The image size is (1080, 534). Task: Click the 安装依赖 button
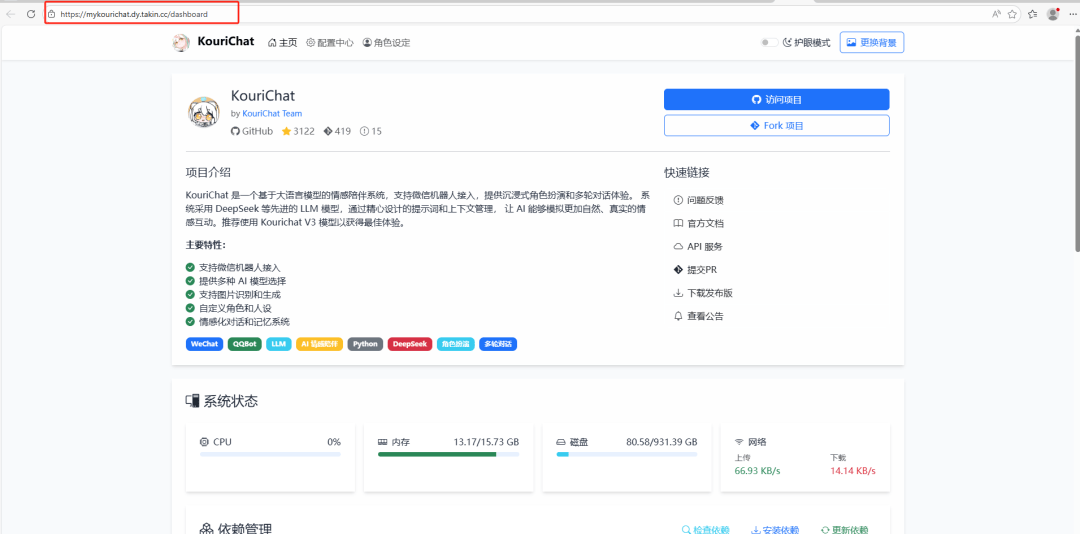tap(775, 530)
